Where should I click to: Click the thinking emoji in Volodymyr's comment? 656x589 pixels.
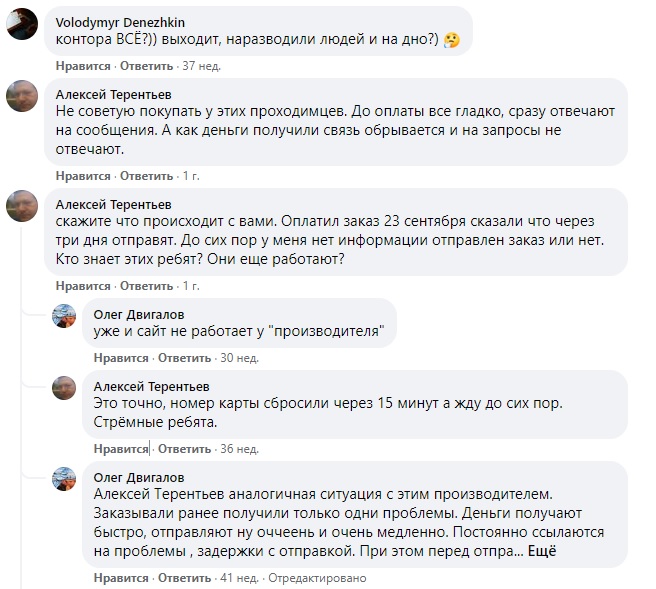pos(451,40)
